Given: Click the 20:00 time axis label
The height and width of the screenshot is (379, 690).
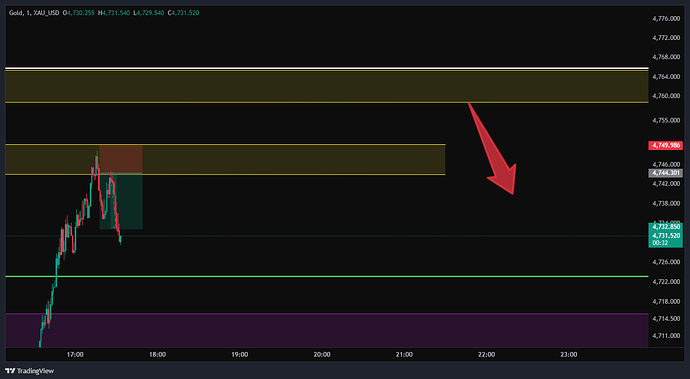Looking at the screenshot, I should [x=322, y=354].
